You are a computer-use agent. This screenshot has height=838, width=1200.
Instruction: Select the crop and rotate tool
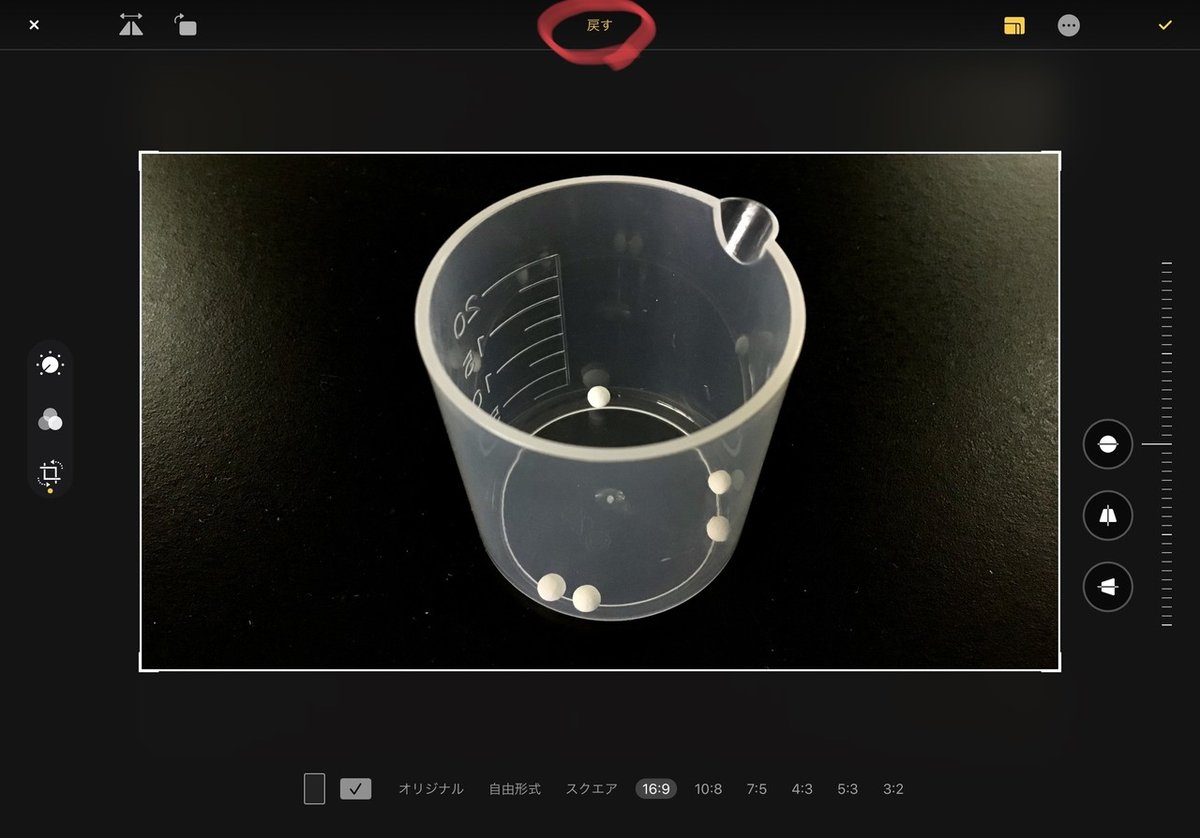click(50, 473)
